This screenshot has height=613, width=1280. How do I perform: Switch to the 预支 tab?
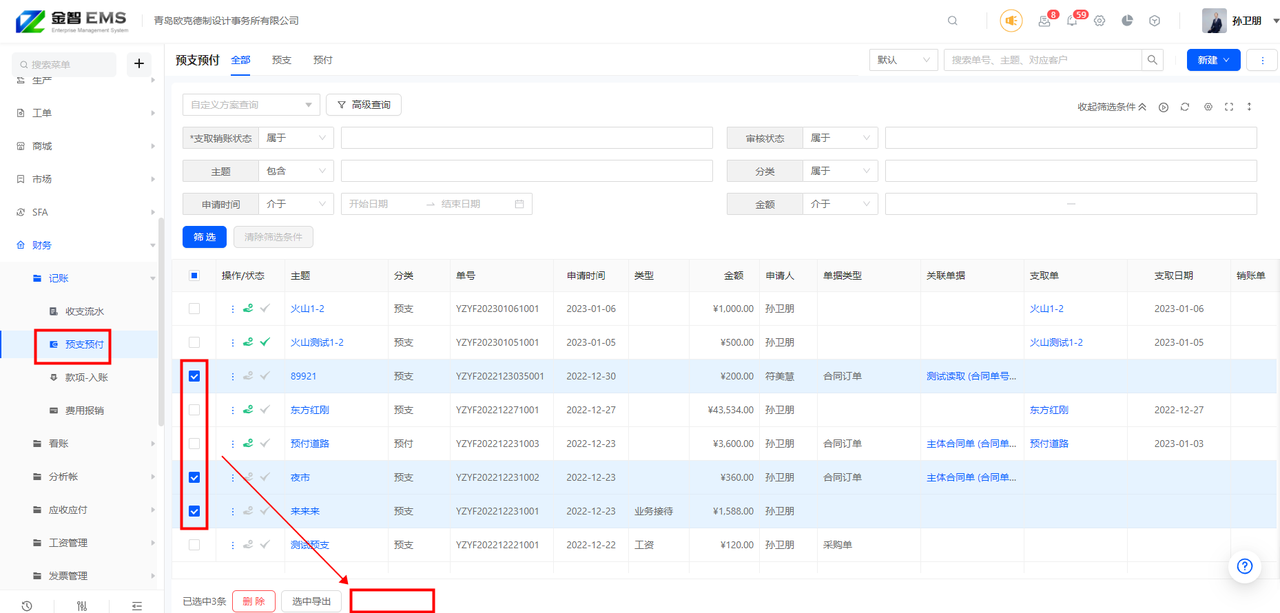click(x=282, y=60)
